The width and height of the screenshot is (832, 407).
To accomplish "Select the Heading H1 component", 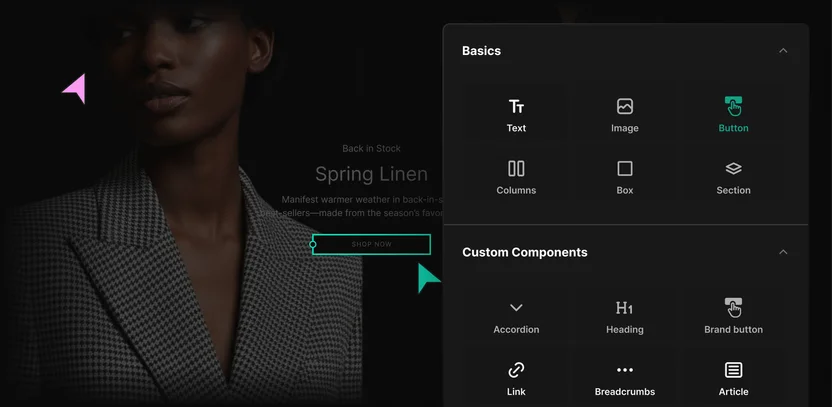I will pyautogui.click(x=625, y=317).
